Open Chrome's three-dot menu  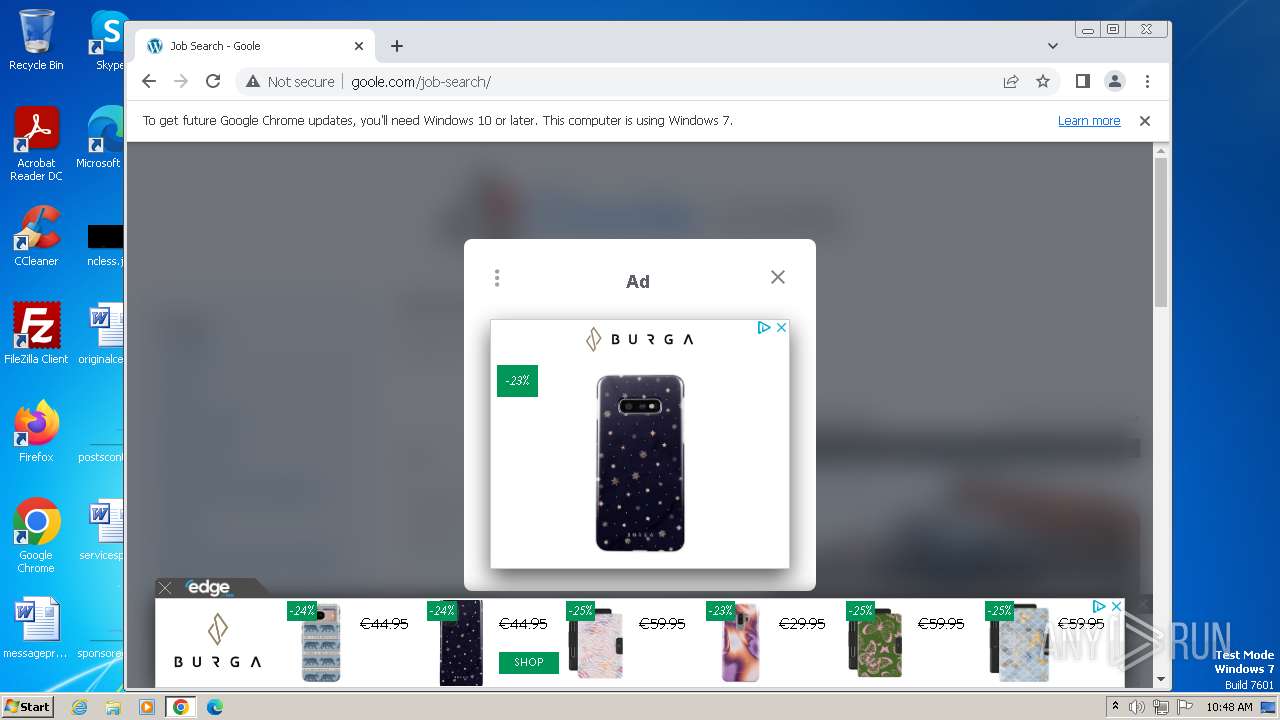(x=1147, y=82)
